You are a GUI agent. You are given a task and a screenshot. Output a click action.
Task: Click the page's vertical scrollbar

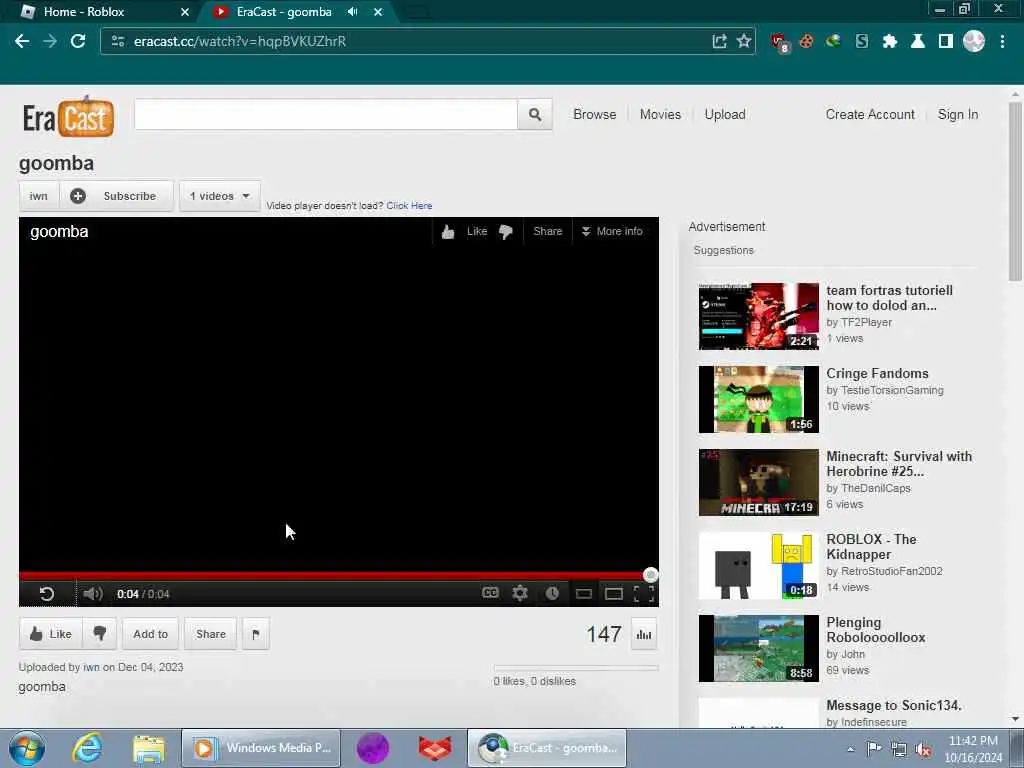[1015, 191]
